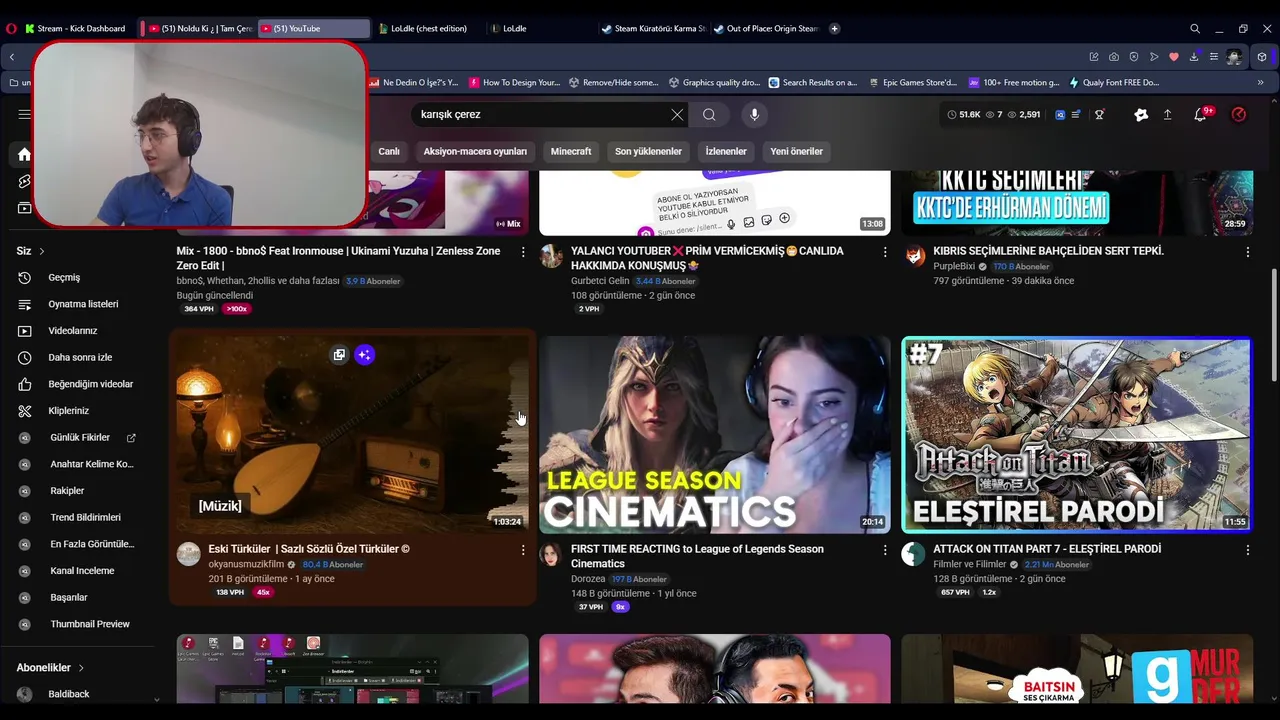Image resolution: width=1280 pixels, height=720 pixels.
Task: Select the Aksiyon-macera oyunları chip
Action: coord(475,151)
